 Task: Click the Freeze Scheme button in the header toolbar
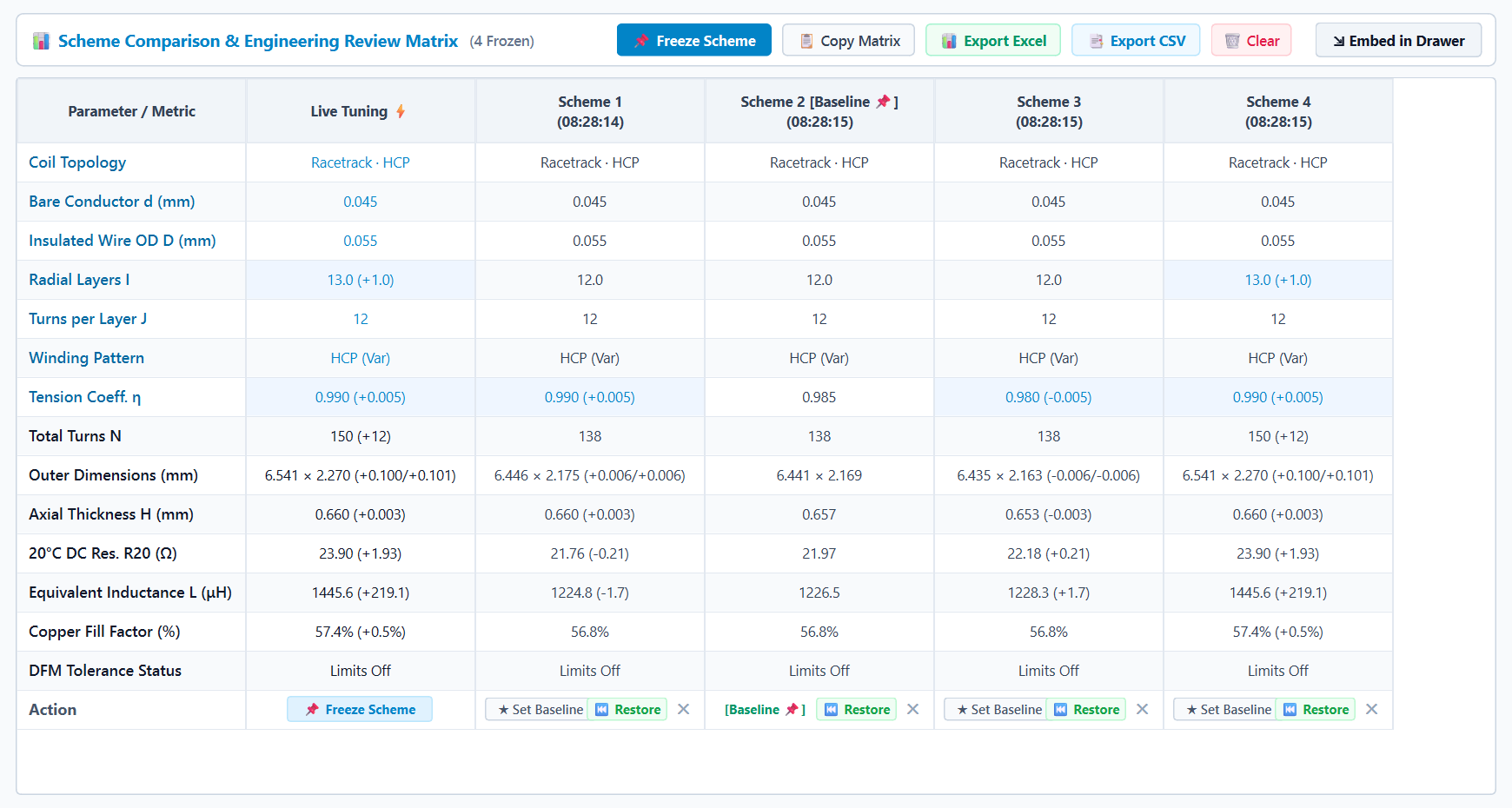[x=693, y=40]
